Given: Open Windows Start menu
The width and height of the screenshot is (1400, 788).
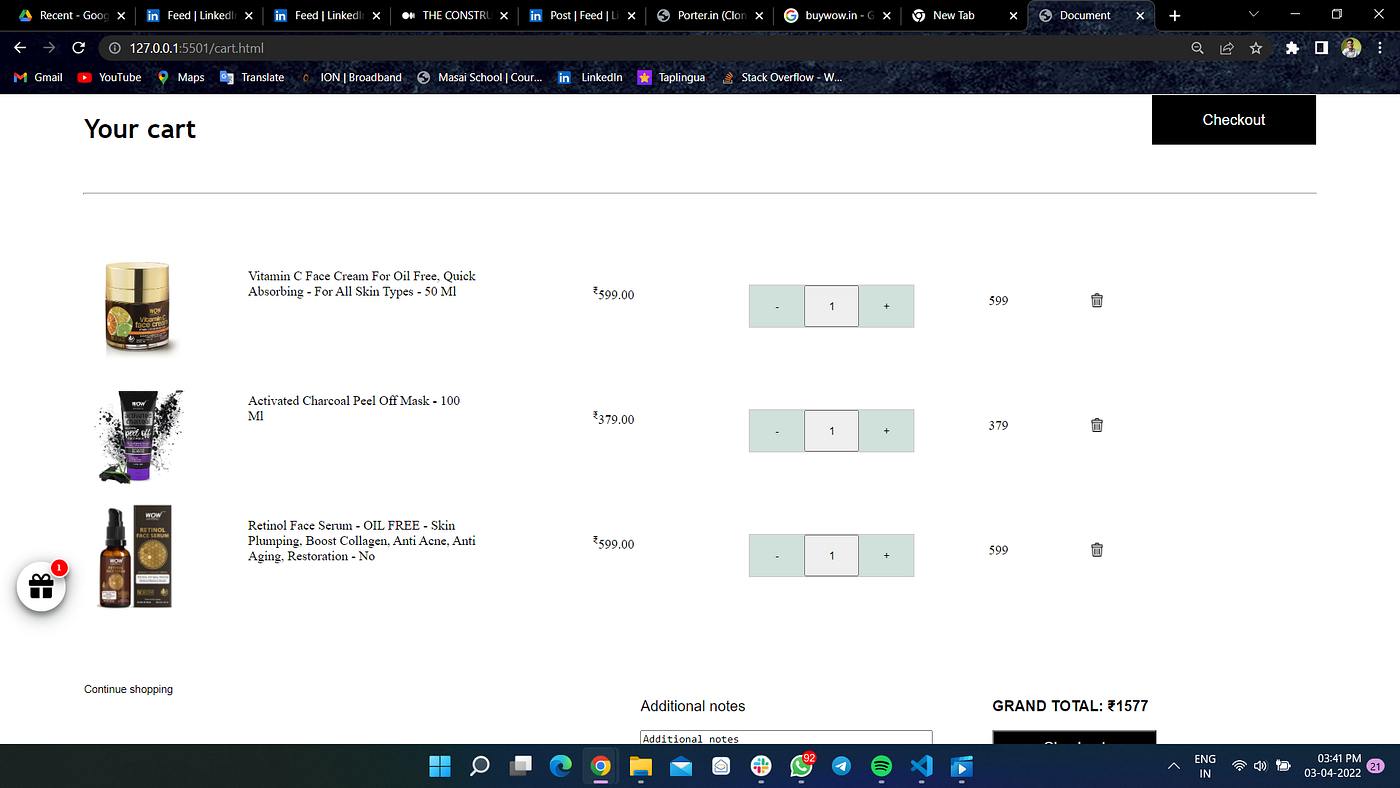Looking at the screenshot, I should 440,767.
